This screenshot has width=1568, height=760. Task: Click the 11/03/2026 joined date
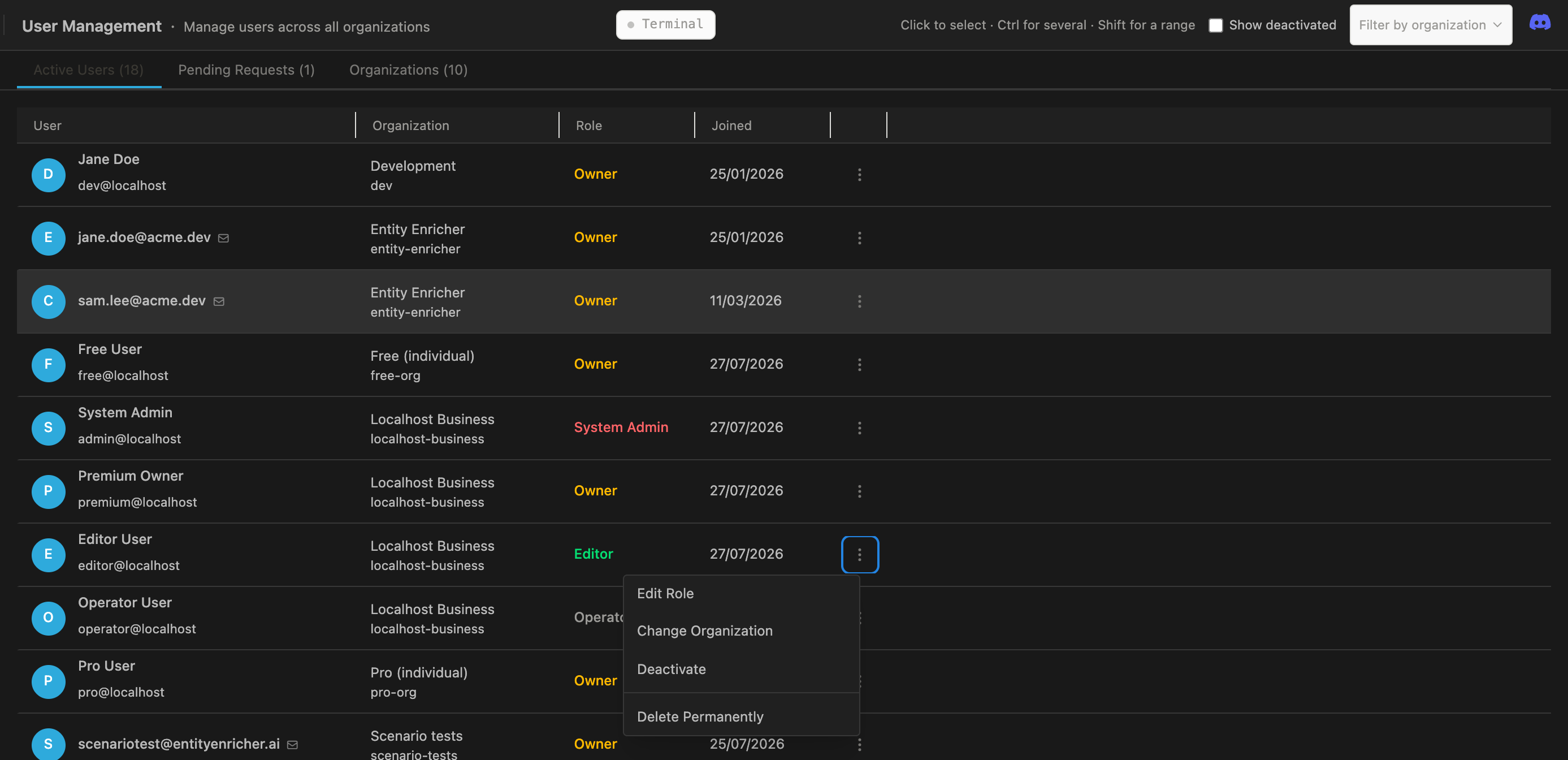click(746, 301)
